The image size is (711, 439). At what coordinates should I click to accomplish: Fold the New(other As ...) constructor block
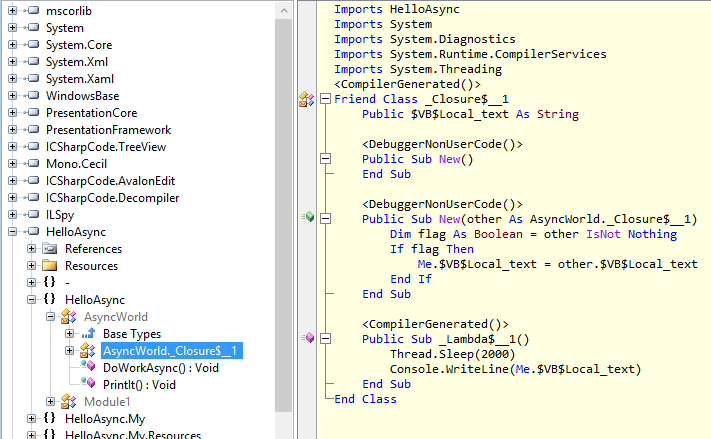pyautogui.click(x=325, y=219)
